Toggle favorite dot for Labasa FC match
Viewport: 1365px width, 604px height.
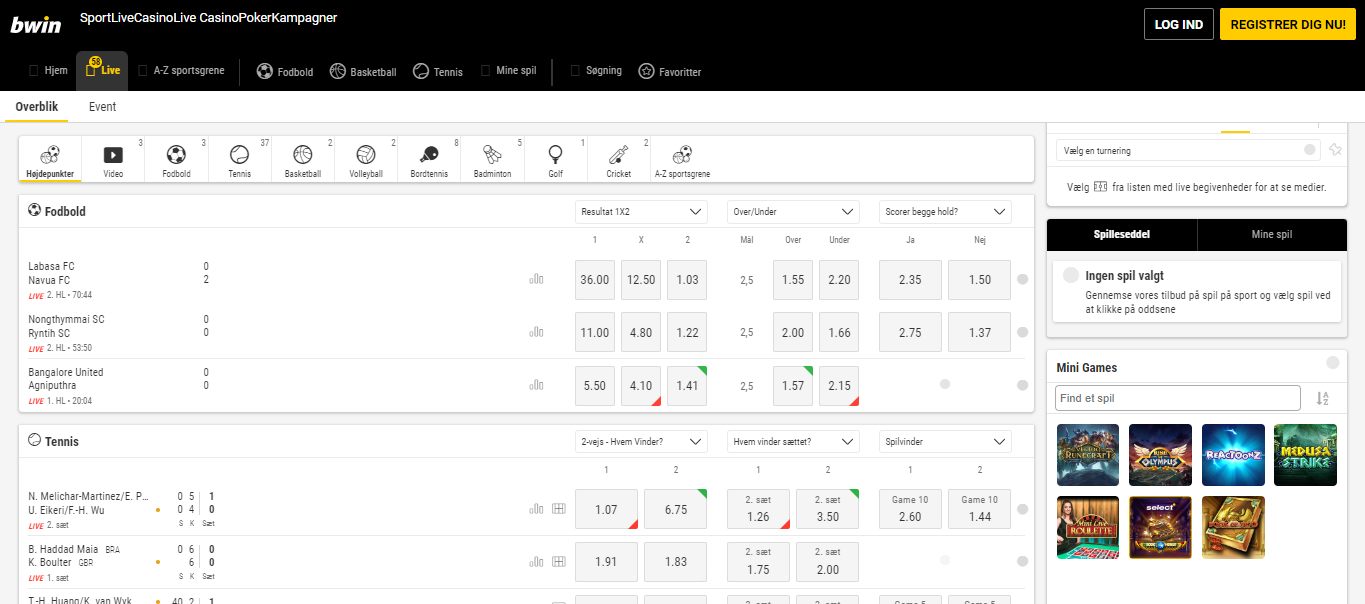tap(1022, 280)
